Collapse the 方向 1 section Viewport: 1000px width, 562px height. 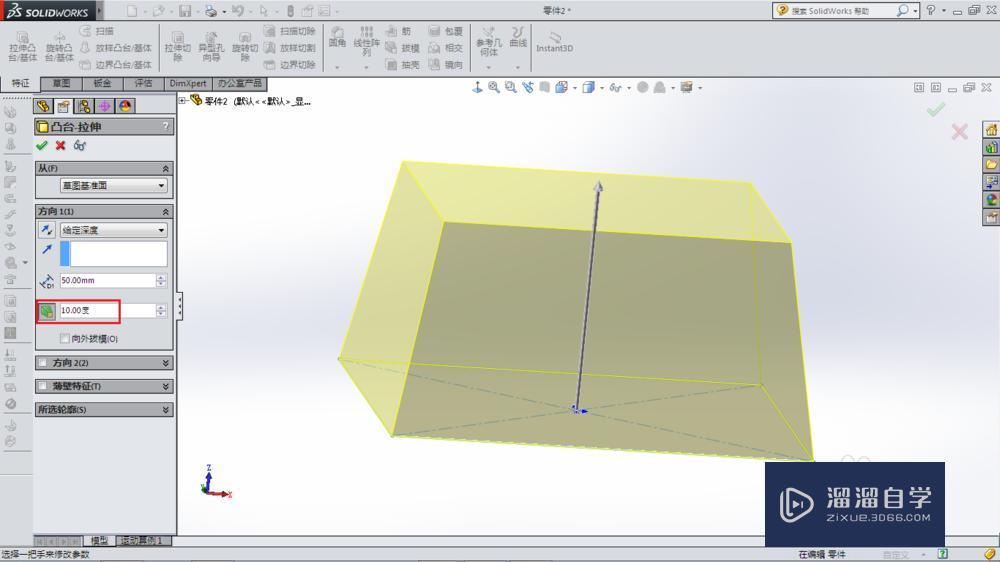(x=166, y=211)
